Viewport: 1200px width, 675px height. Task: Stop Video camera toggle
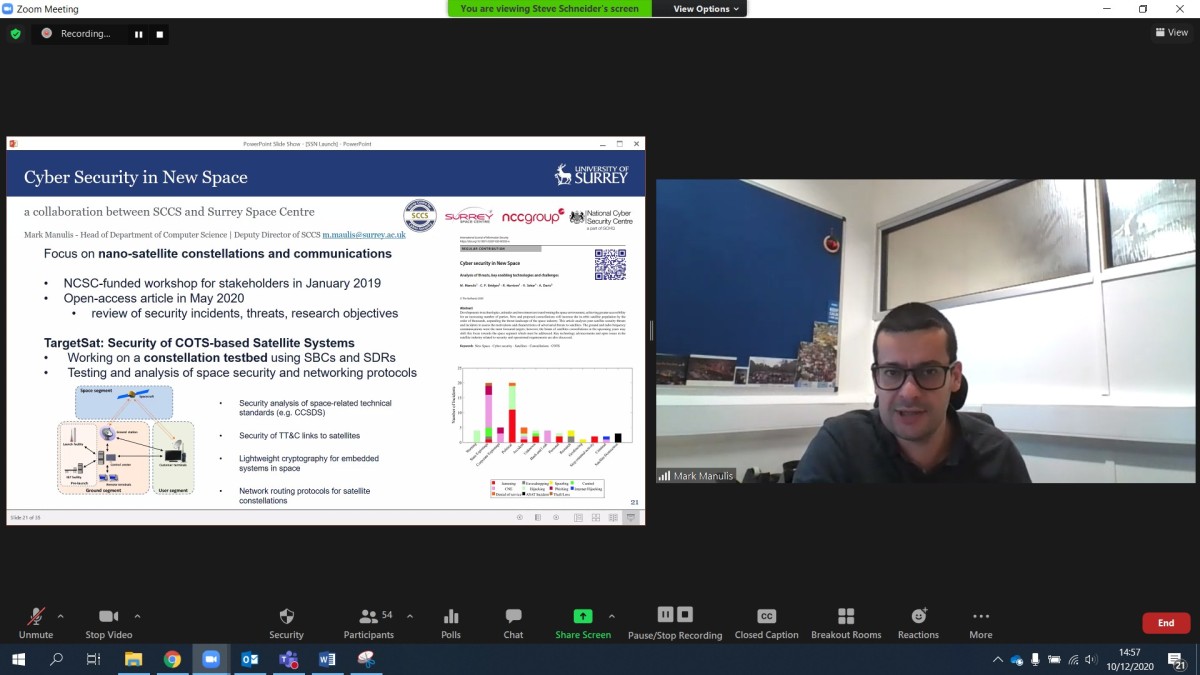pos(109,617)
